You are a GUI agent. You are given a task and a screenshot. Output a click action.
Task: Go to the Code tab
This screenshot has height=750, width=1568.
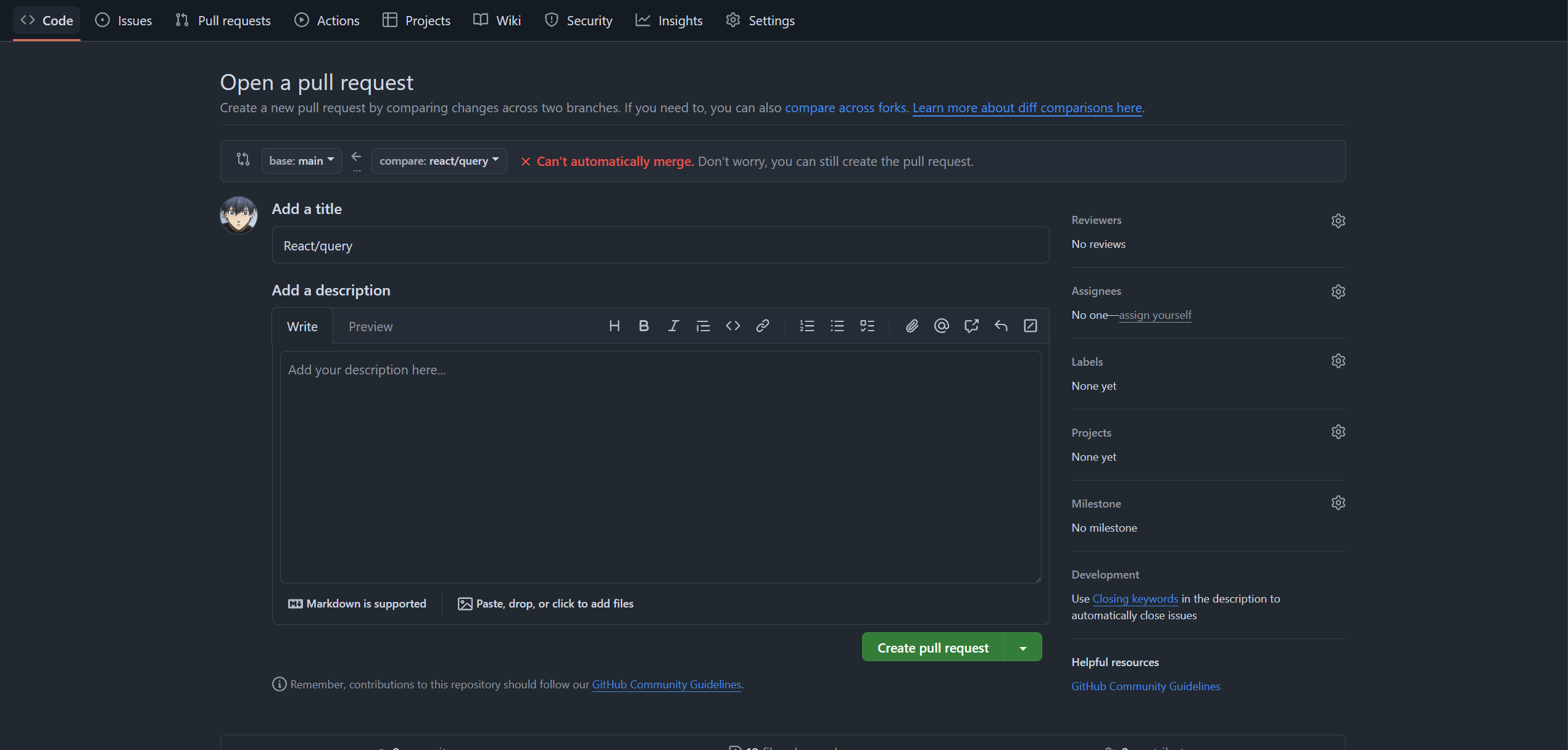(47, 20)
